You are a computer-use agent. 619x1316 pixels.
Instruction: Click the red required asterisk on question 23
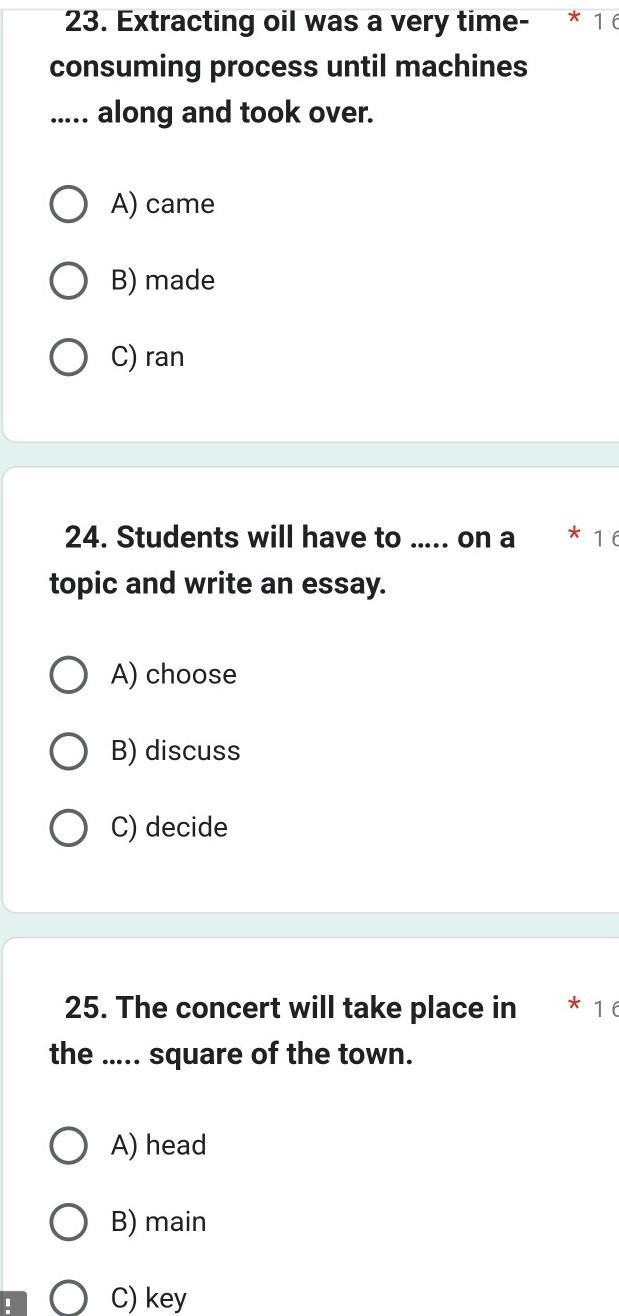[573, 20]
